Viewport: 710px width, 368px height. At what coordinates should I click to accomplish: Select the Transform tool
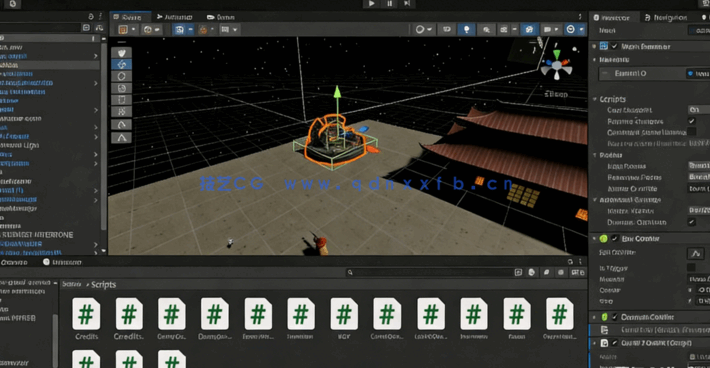(121, 112)
